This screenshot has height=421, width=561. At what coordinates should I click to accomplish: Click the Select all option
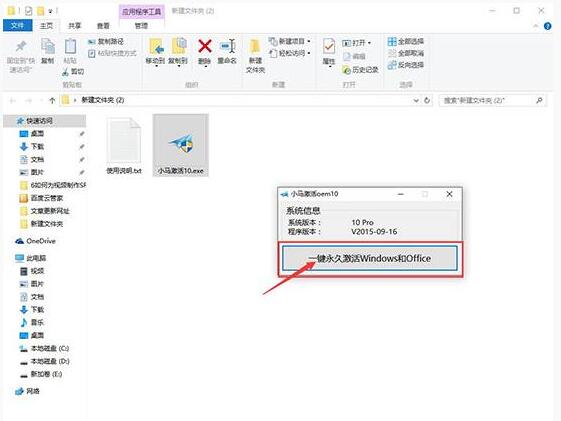[x=406, y=41]
